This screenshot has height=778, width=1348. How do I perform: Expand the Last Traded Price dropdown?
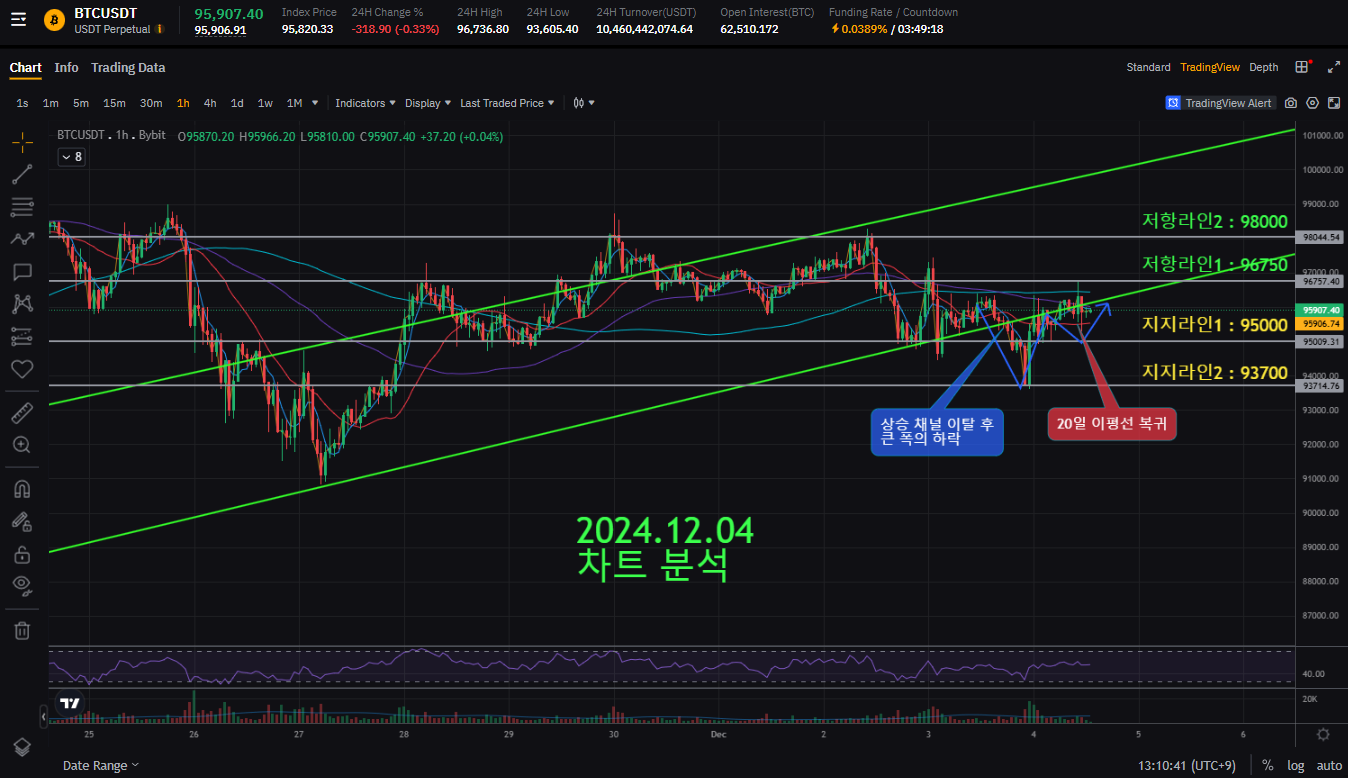click(x=507, y=103)
